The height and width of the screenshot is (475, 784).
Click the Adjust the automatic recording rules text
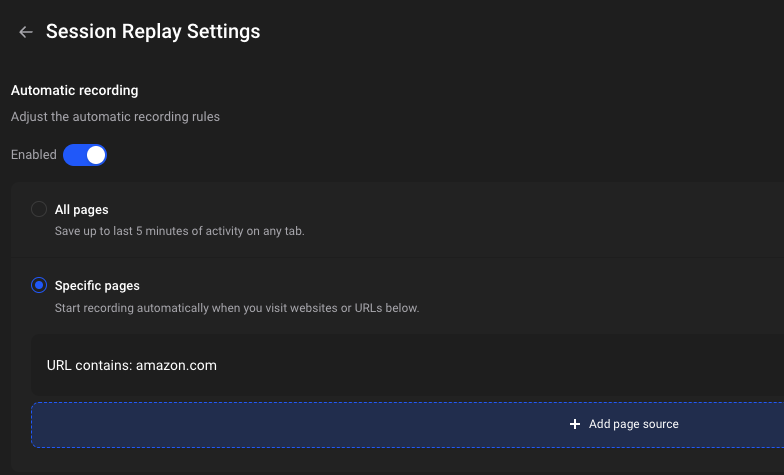pos(116,116)
